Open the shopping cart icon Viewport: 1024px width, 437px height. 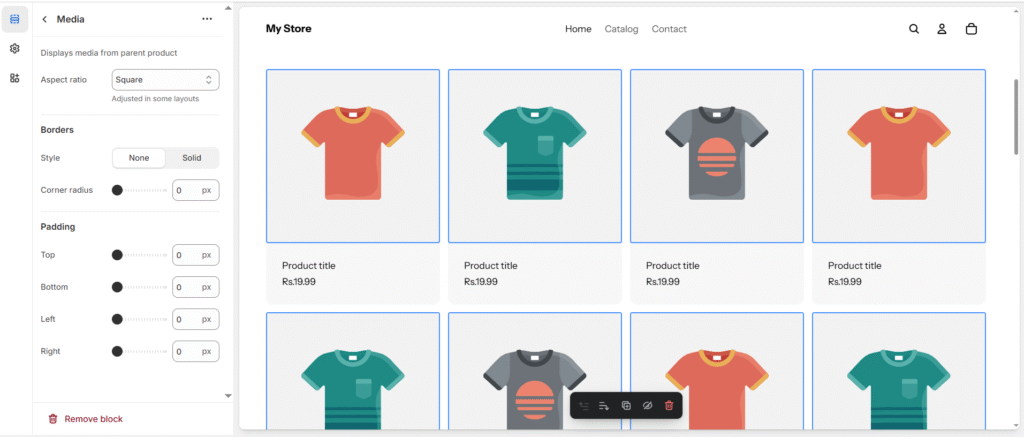[x=971, y=29]
